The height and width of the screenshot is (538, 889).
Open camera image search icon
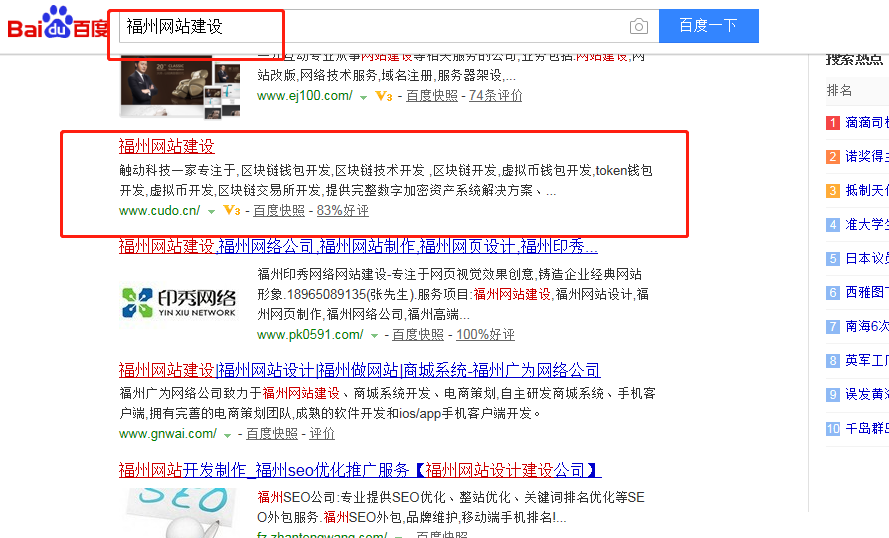tap(638, 26)
